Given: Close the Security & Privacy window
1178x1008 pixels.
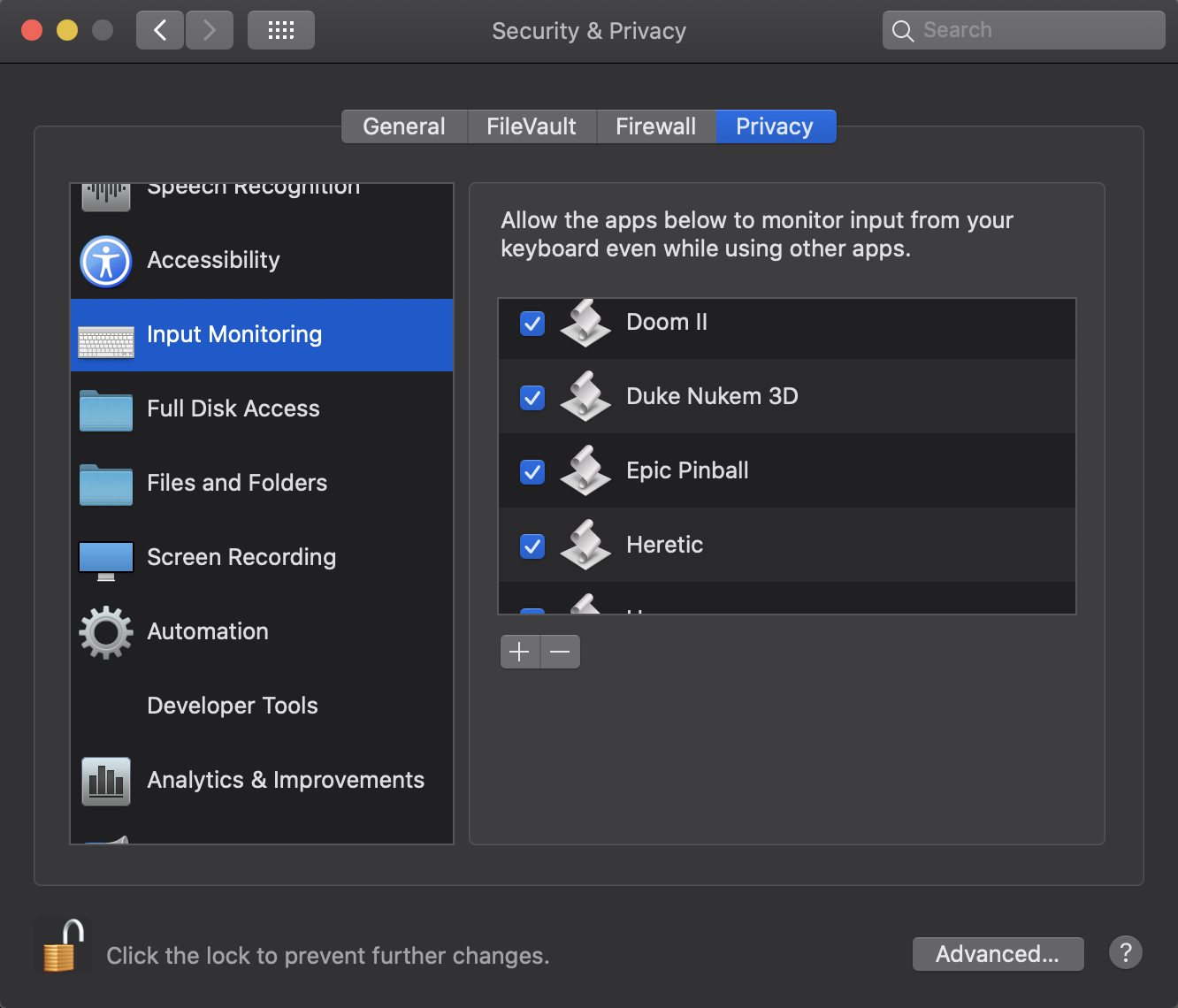Looking at the screenshot, I should [x=32, y=30].
